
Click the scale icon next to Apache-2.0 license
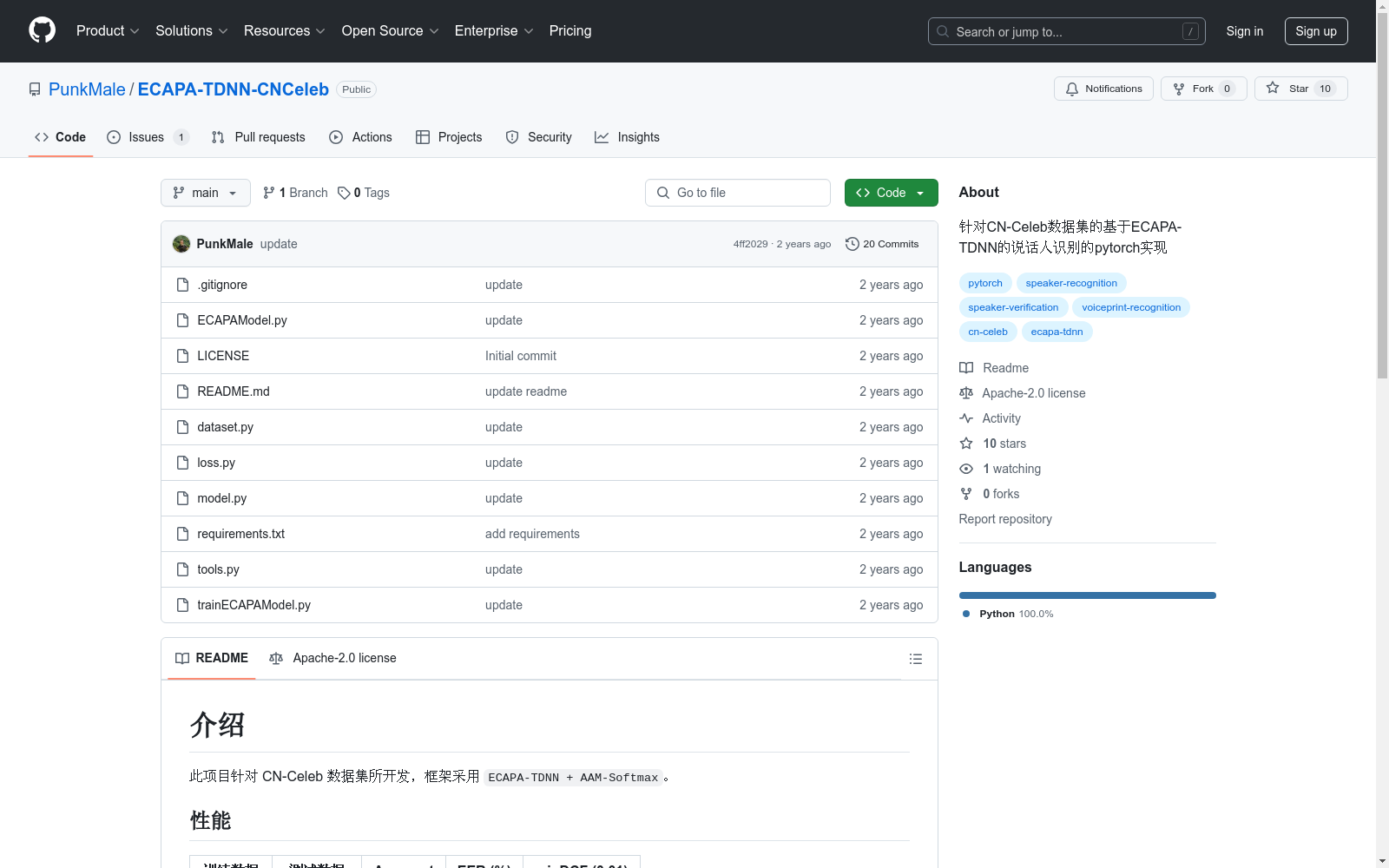pyautogui.click(x=966, y=393)
